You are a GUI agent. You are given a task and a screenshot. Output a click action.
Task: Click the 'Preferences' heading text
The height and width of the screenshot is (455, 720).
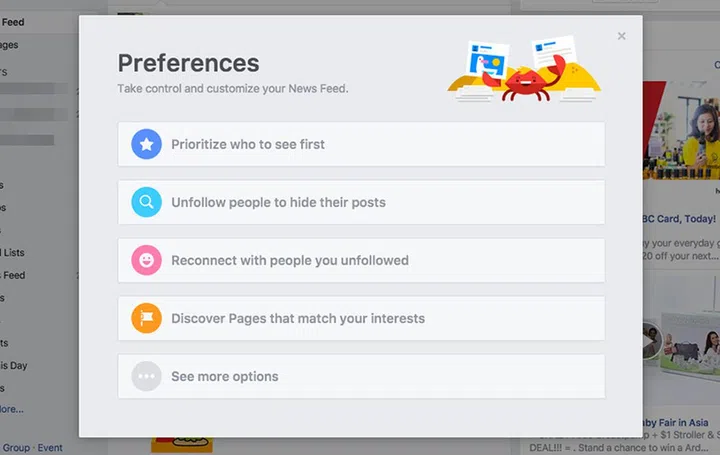click(x=188, y=63)
